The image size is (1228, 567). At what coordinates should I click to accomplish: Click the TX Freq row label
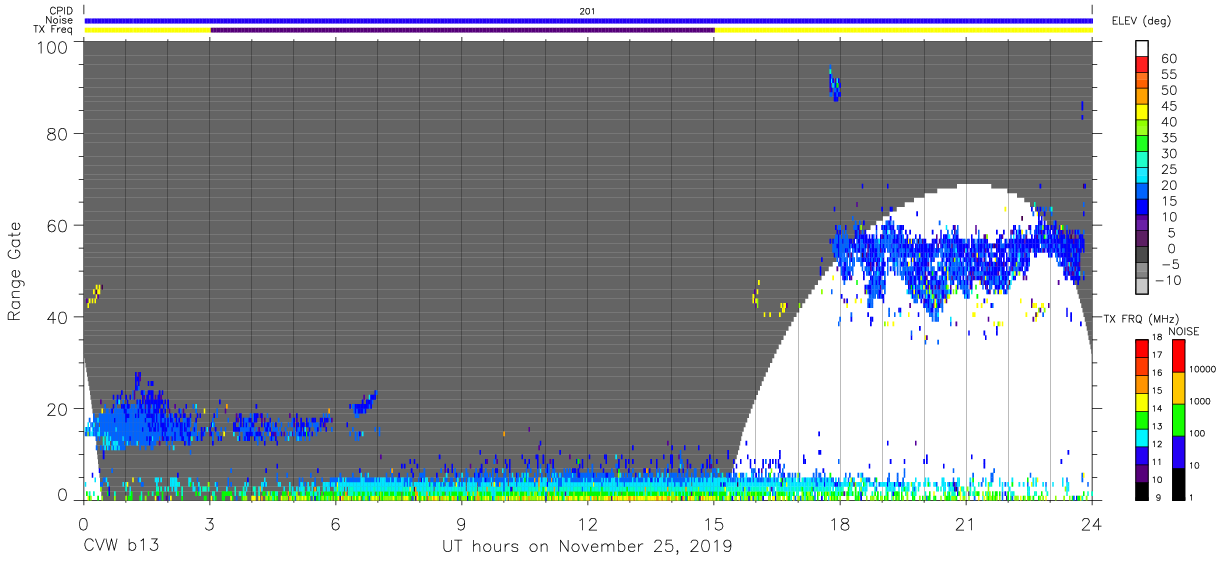point(52,30)
